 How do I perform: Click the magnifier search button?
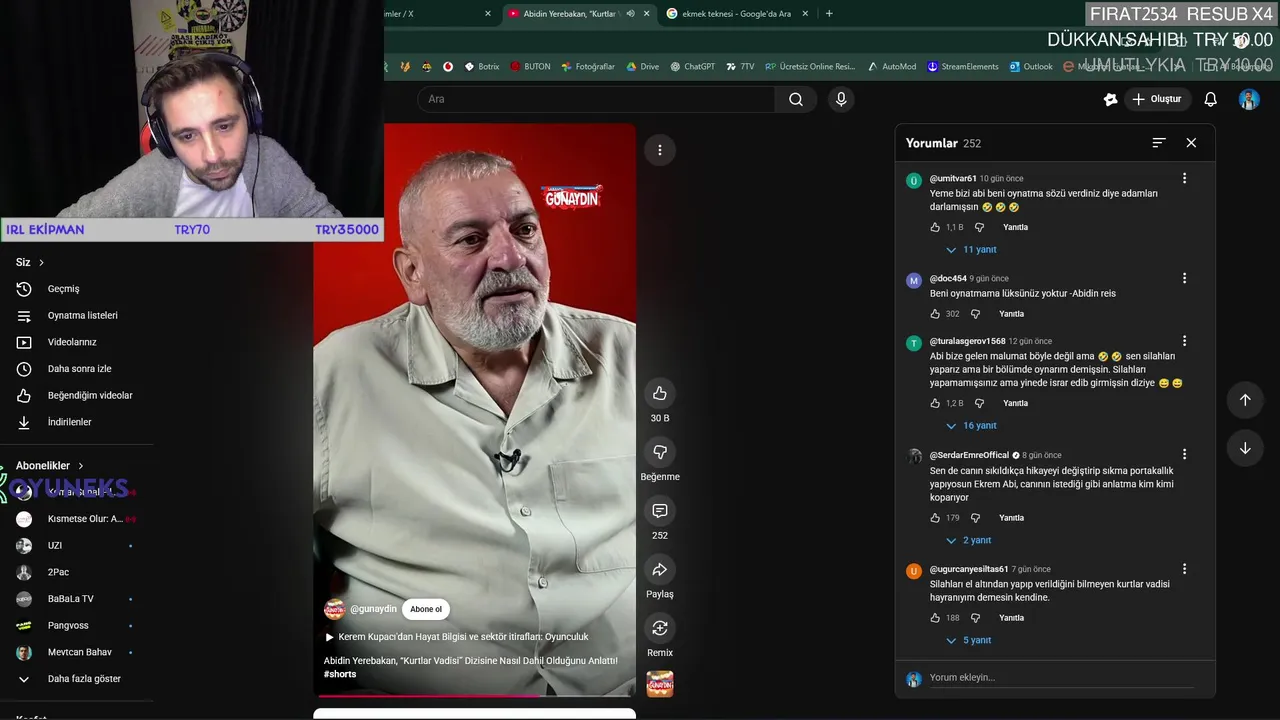coord(796,99)
